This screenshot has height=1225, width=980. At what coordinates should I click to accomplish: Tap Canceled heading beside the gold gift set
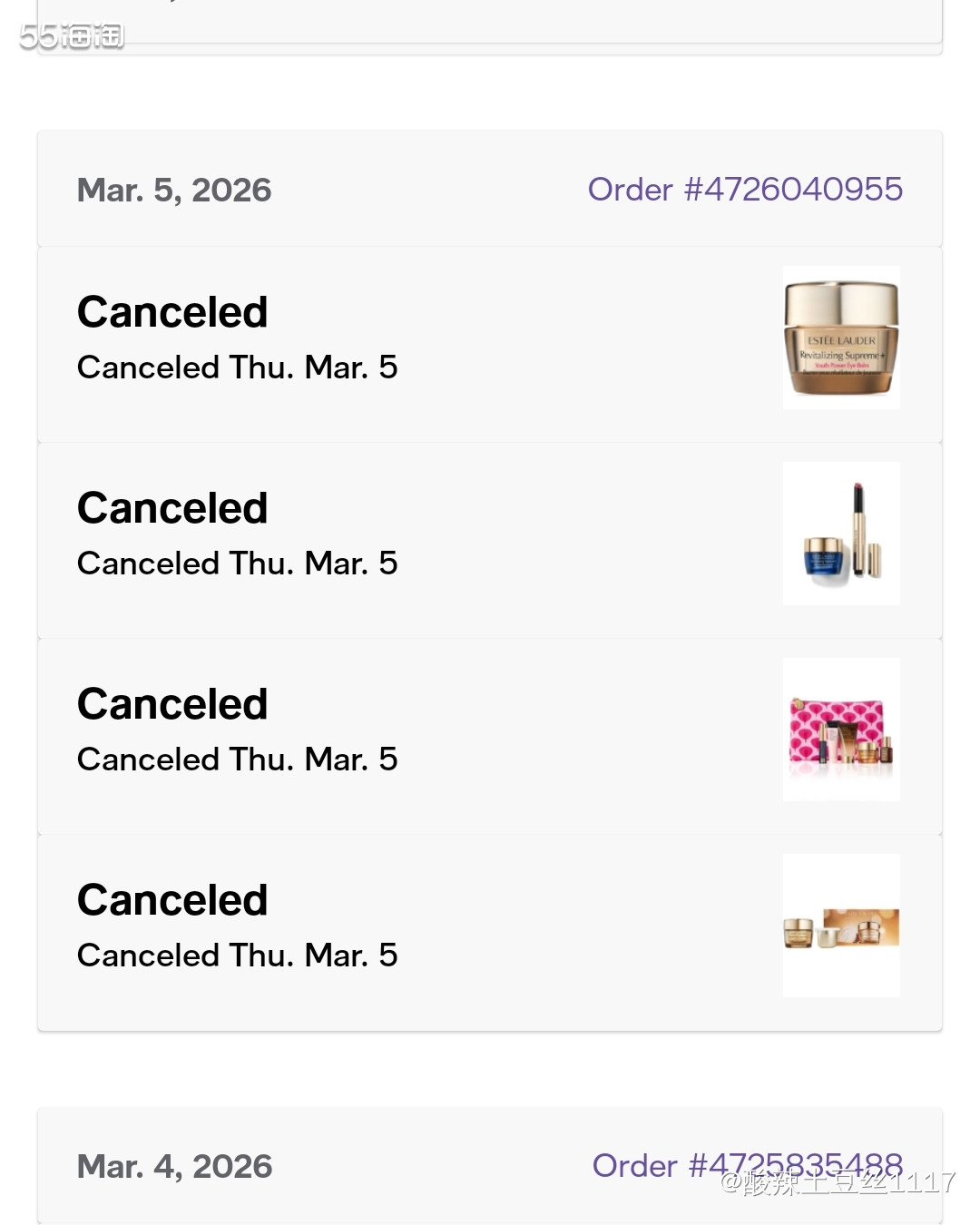coord(172,900)
